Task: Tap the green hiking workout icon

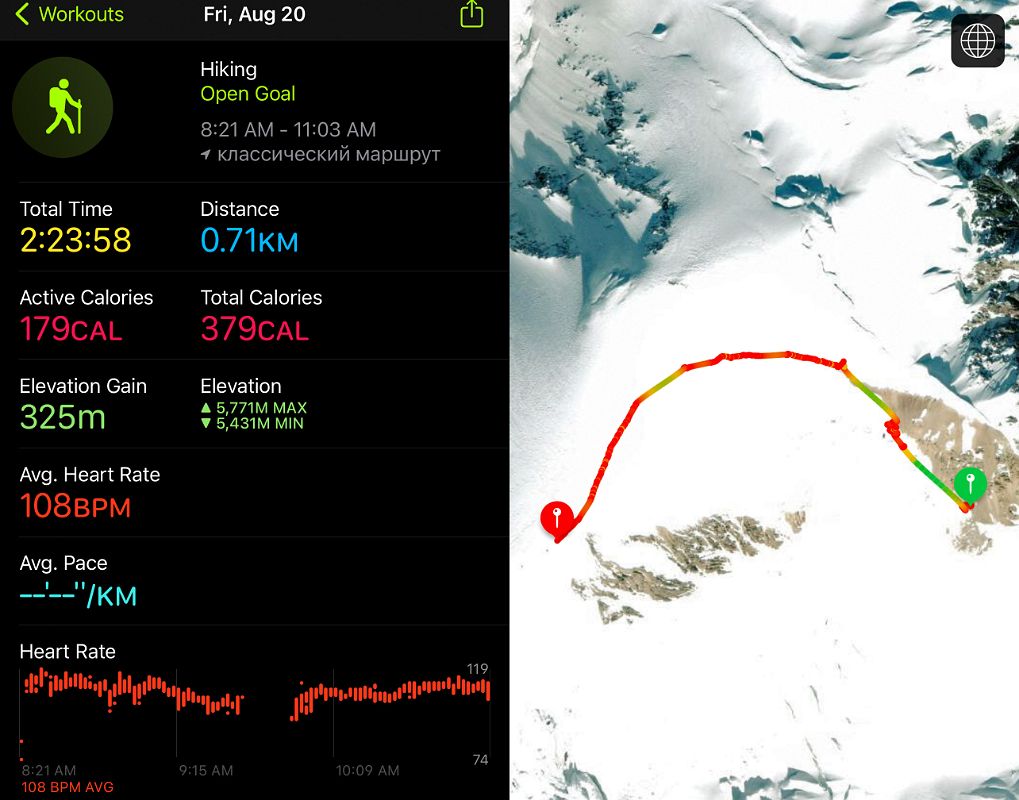Action: (x=62, y=107)
